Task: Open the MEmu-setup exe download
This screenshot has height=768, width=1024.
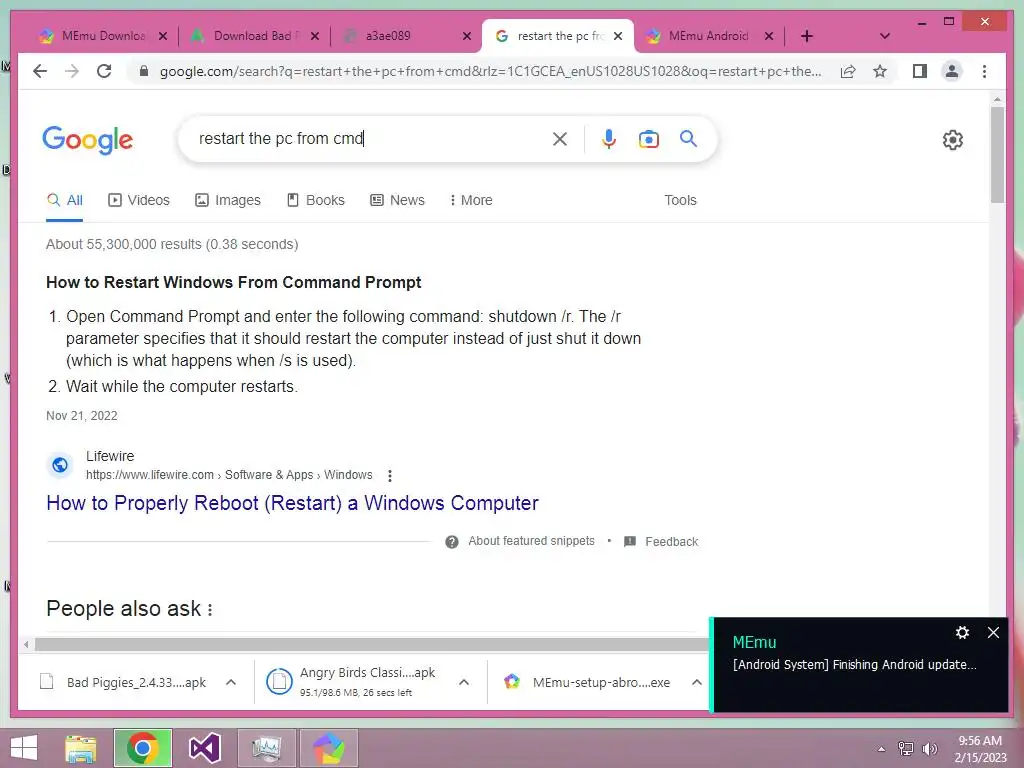Action: (588, 682)
